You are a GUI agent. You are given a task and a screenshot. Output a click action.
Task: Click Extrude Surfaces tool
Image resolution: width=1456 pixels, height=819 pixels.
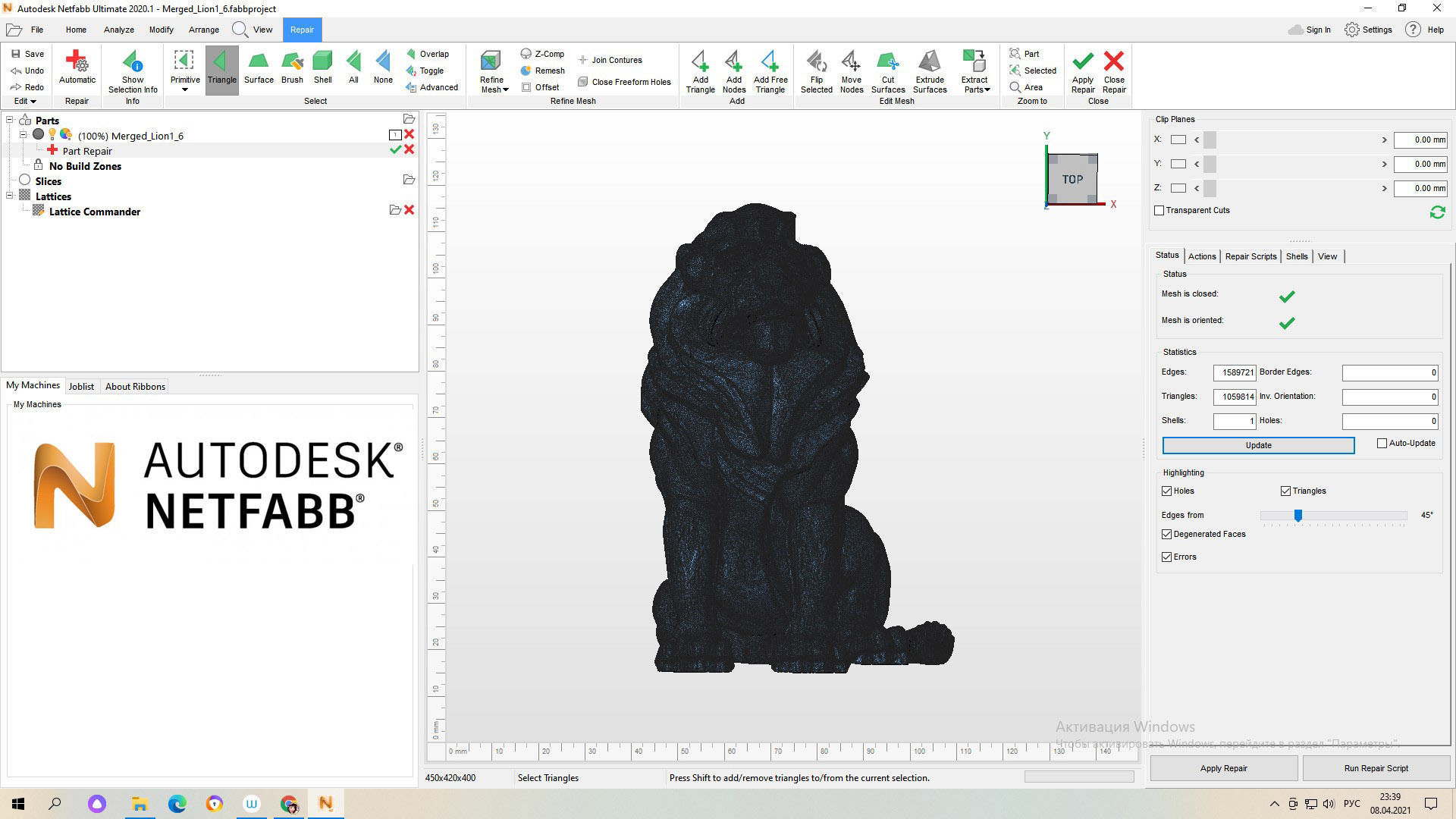[930, 71]
